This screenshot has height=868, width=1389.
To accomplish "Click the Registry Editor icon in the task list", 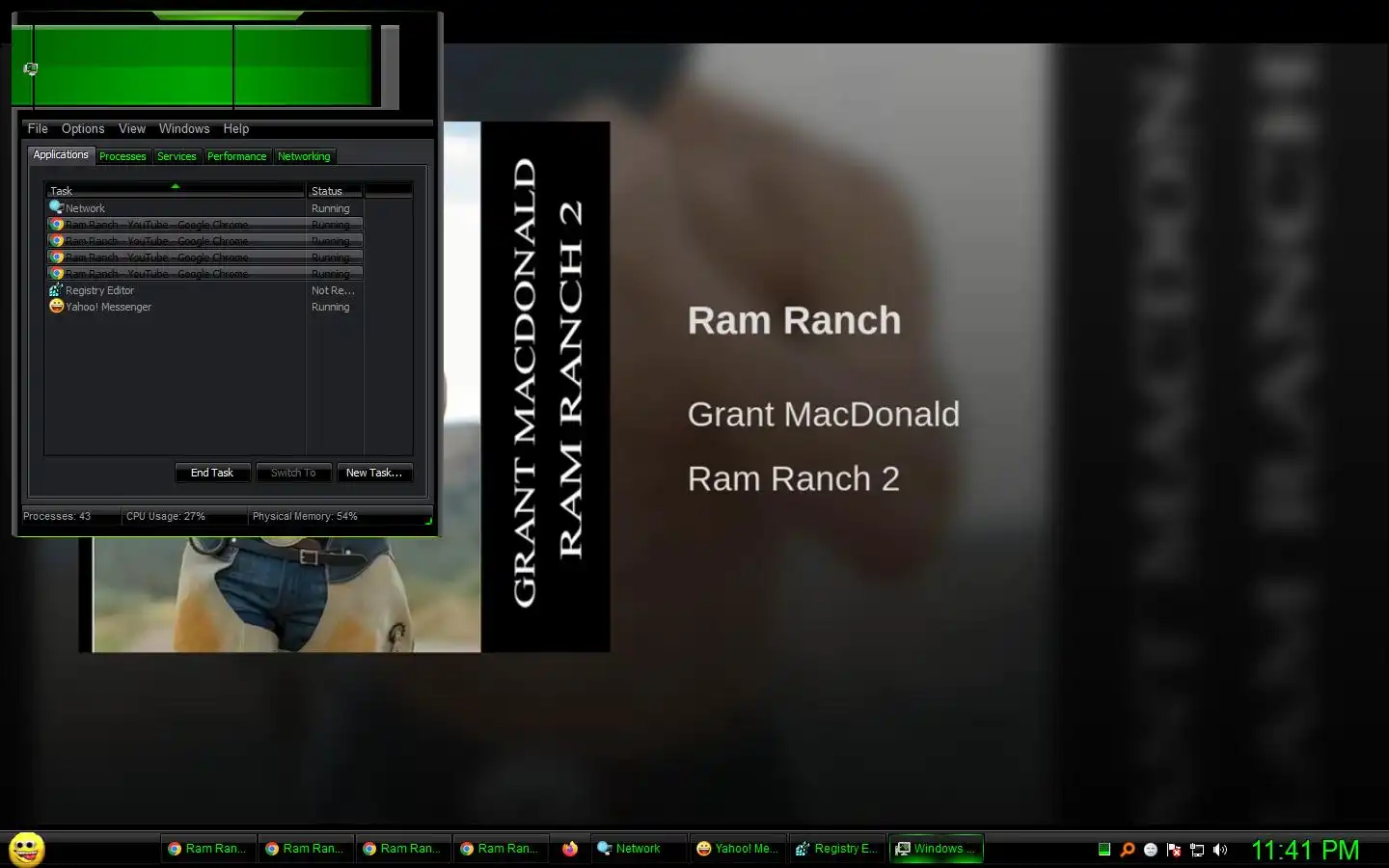I will [x=56, y=289].
